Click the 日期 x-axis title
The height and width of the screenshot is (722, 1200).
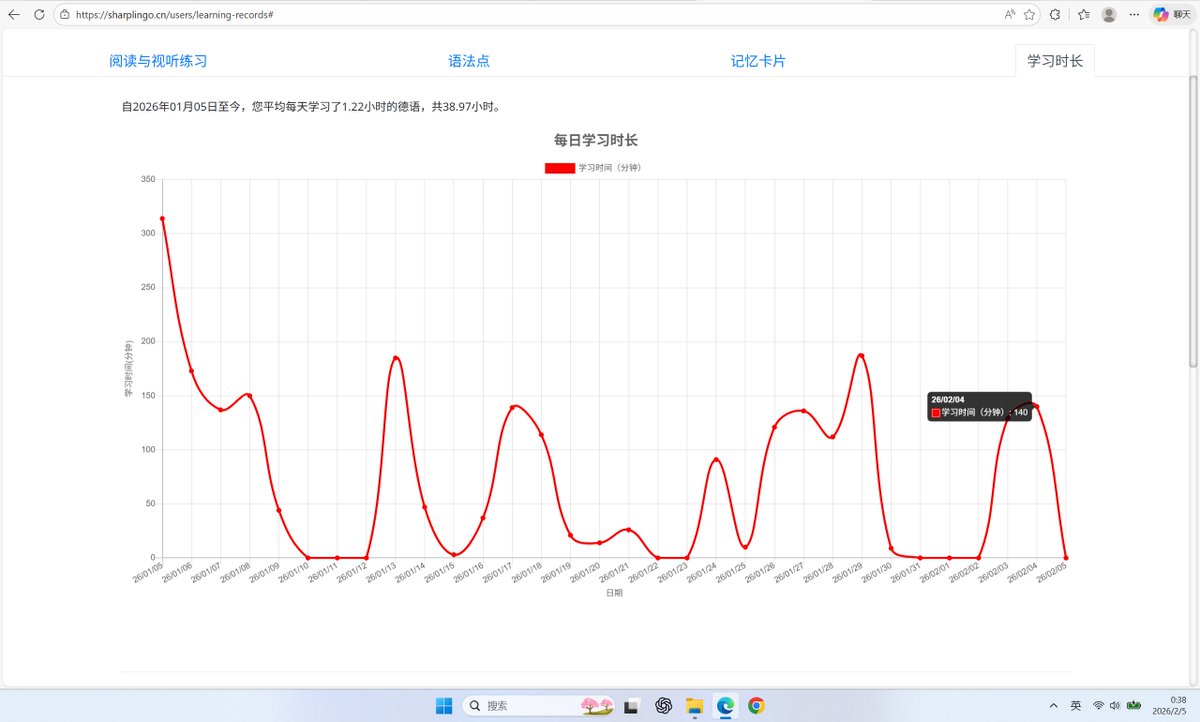click(614, 593)
